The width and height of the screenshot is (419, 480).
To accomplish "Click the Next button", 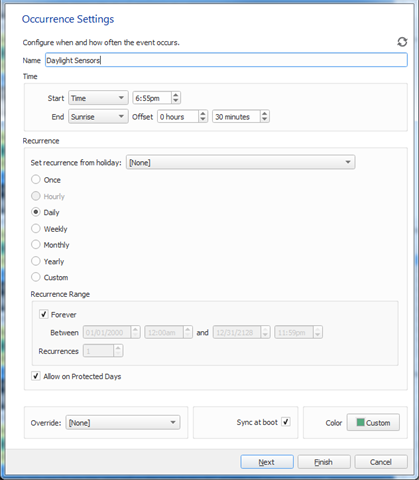I will click(x=267, y=462).
